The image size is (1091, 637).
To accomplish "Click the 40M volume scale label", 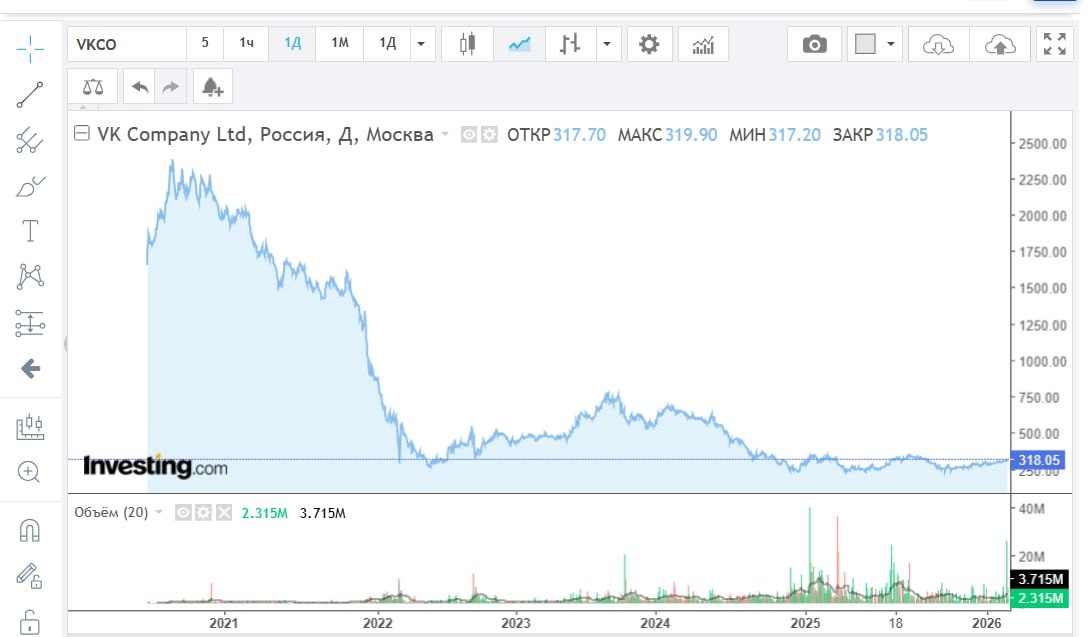I will pos(1031,509).
